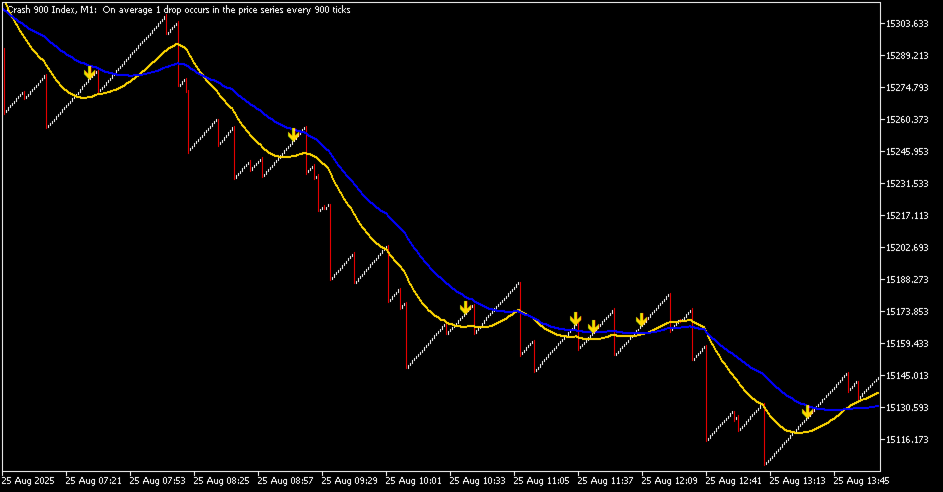The height and width of the screenshot is (492, 943).
Task: Select the yellow down arrow at 11:37
Action: pos(576,319)
